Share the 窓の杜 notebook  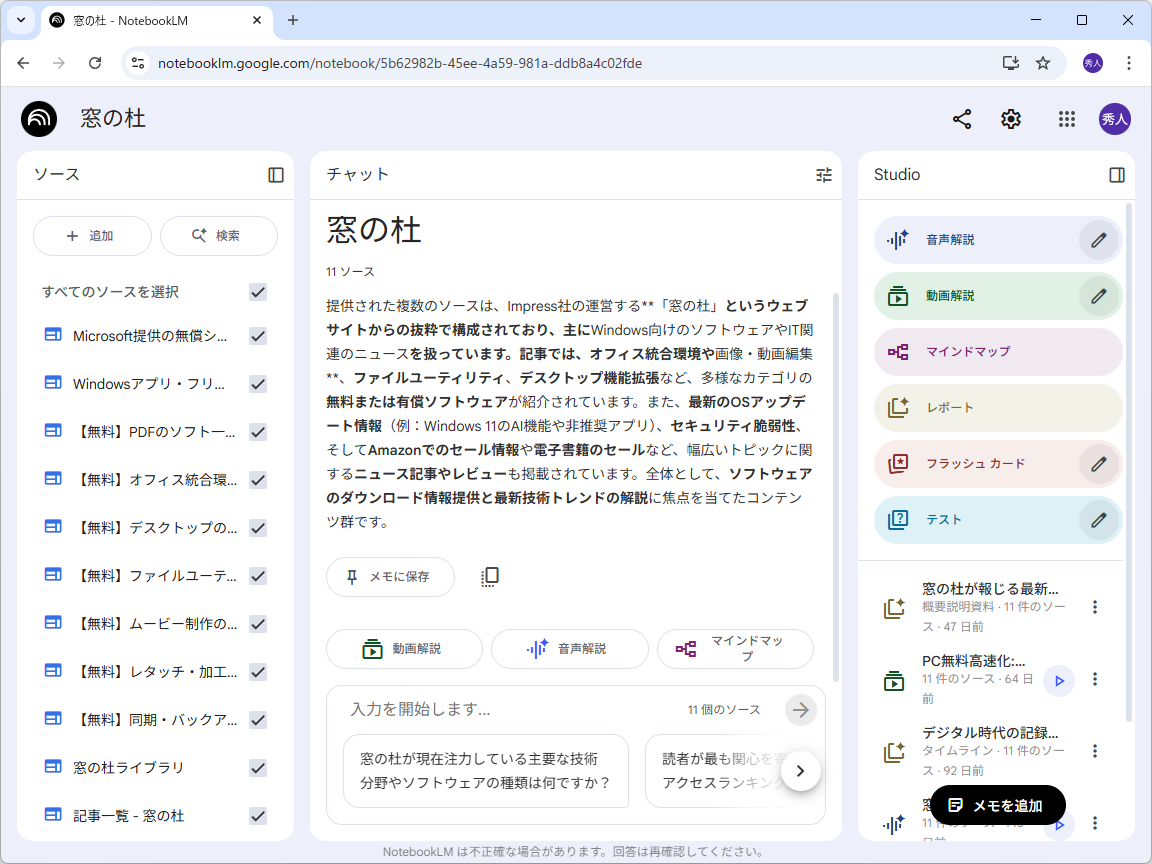[x=962, y=119]
